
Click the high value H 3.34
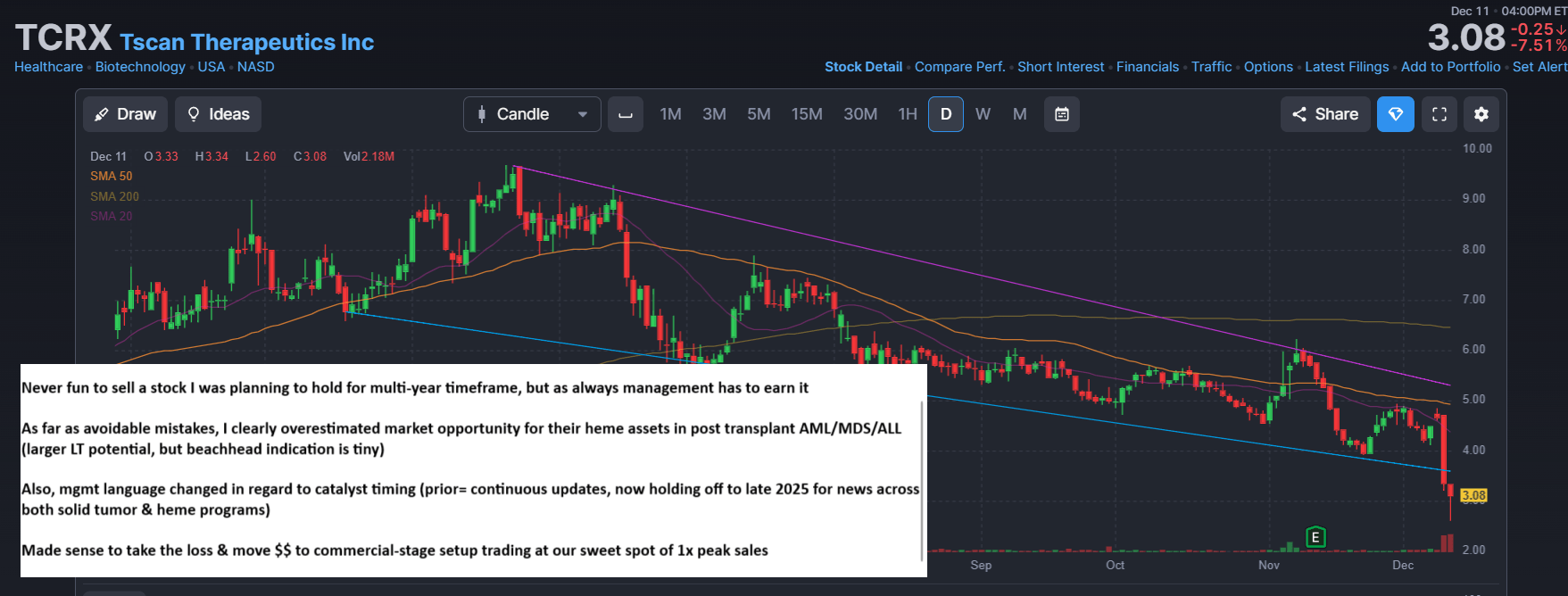[x=212, y=156]
